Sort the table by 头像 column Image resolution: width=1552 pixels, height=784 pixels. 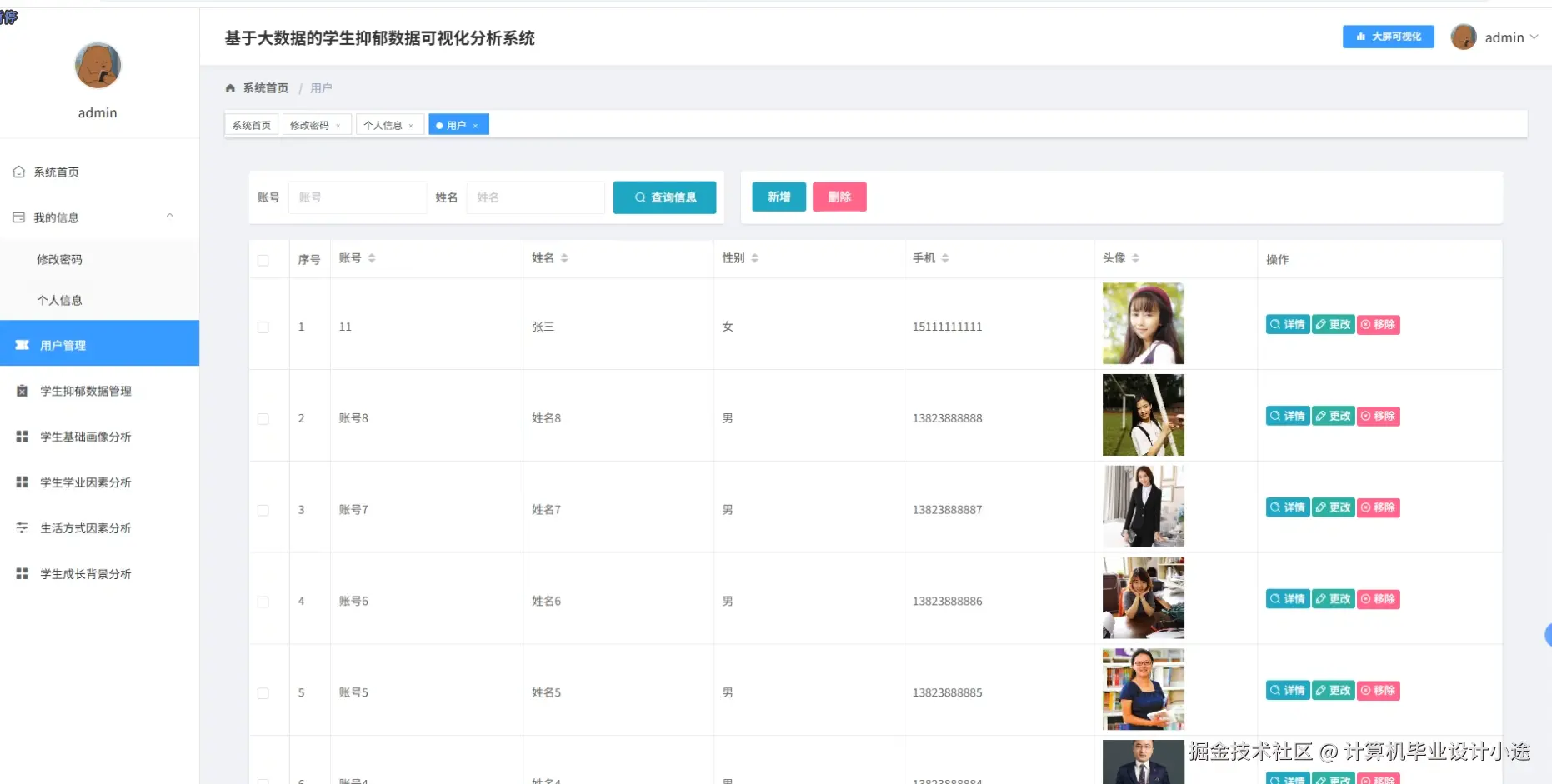1135,258
